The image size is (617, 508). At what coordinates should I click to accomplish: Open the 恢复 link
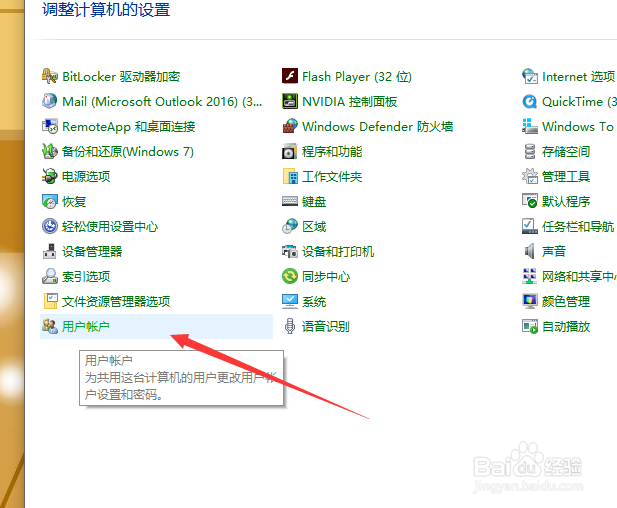tap(74, 202)
